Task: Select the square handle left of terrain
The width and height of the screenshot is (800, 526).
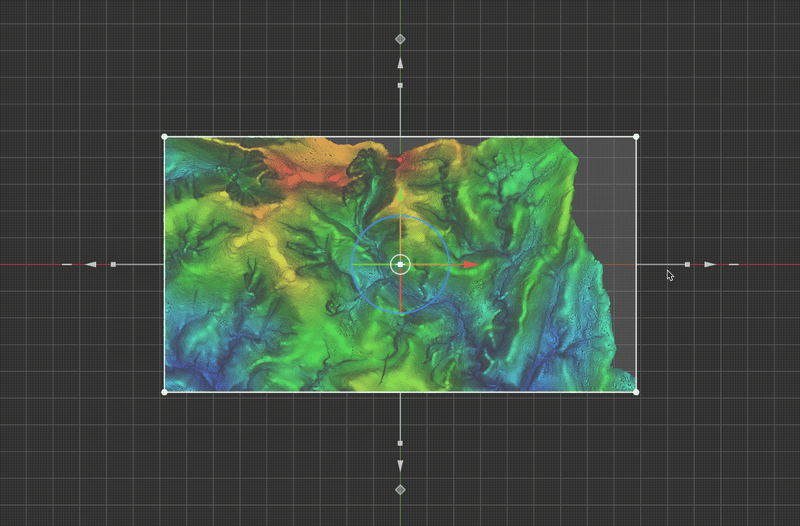Action: point(113,264)
